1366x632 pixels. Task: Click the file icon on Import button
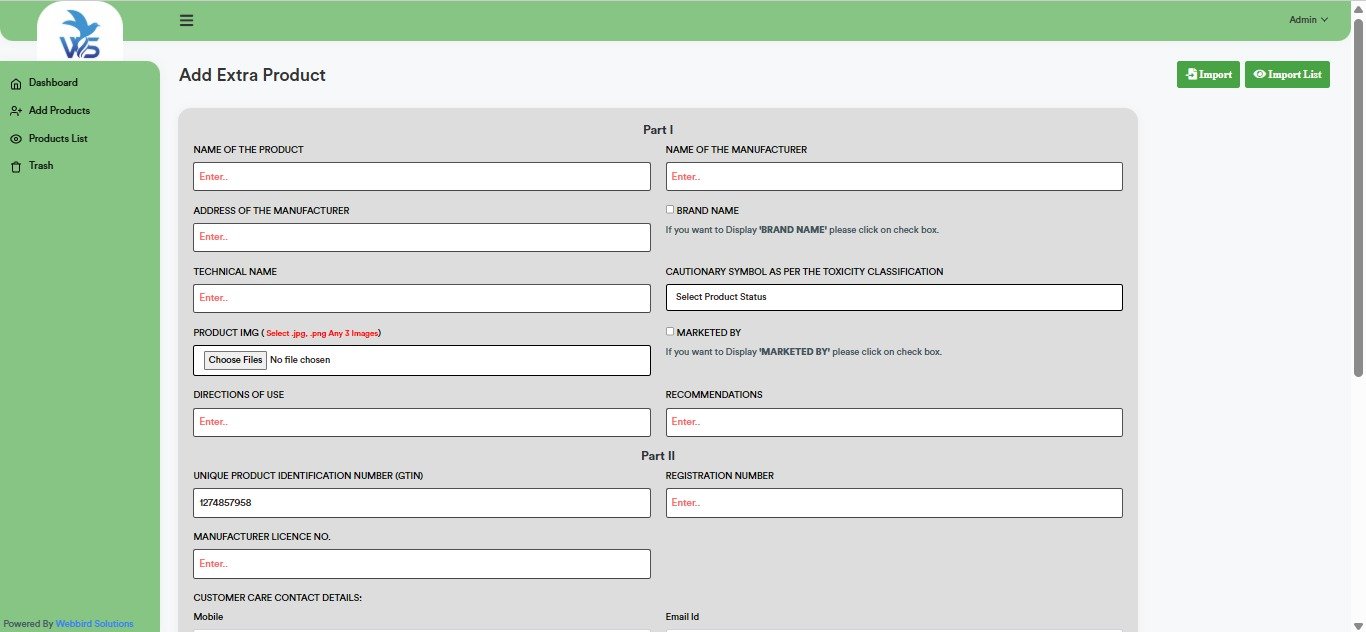(1192, 75)
